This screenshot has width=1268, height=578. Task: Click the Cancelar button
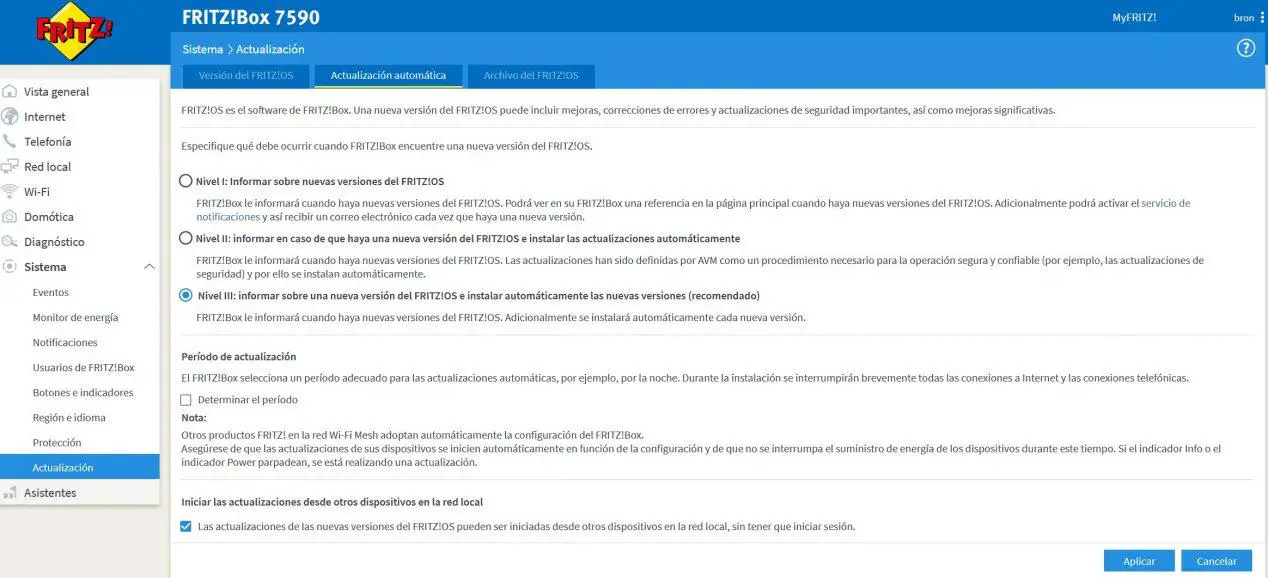point(1216,561)
